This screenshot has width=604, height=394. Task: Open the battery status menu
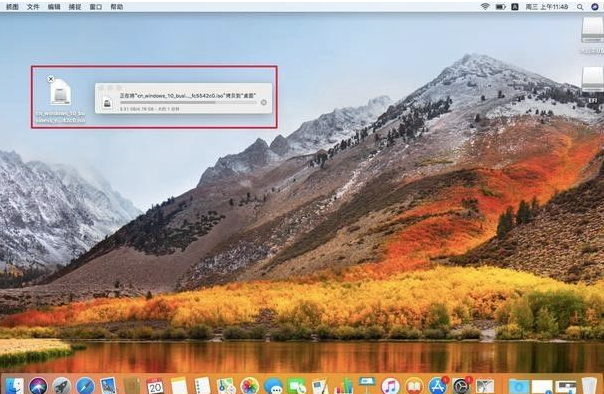[501, 7]
